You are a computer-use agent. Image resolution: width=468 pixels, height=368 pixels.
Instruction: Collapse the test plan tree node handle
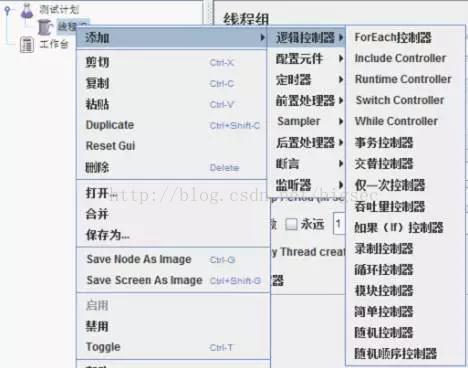point(7,10)
